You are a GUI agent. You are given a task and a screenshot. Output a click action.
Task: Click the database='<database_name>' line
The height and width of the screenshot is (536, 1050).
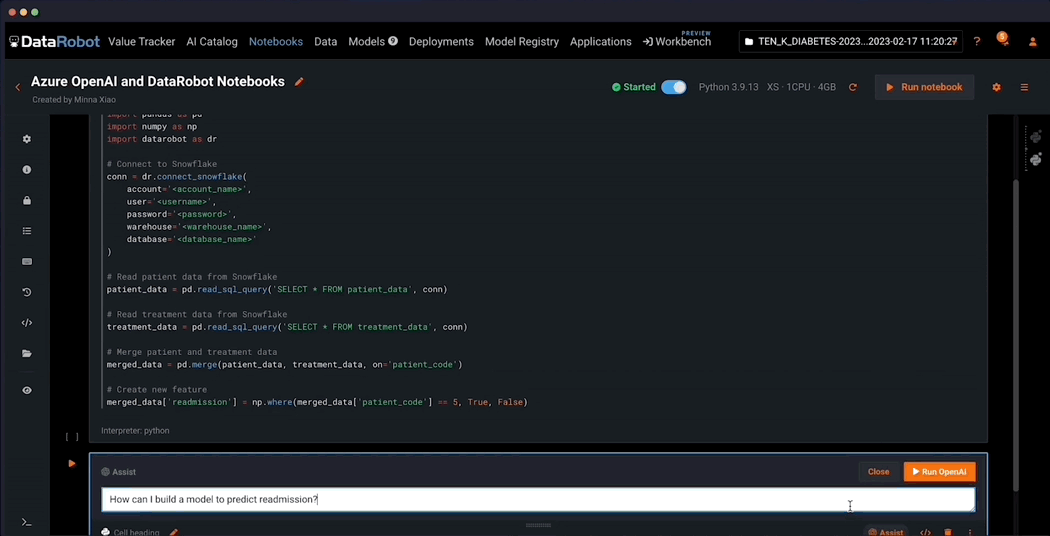(x=191, y=239)
